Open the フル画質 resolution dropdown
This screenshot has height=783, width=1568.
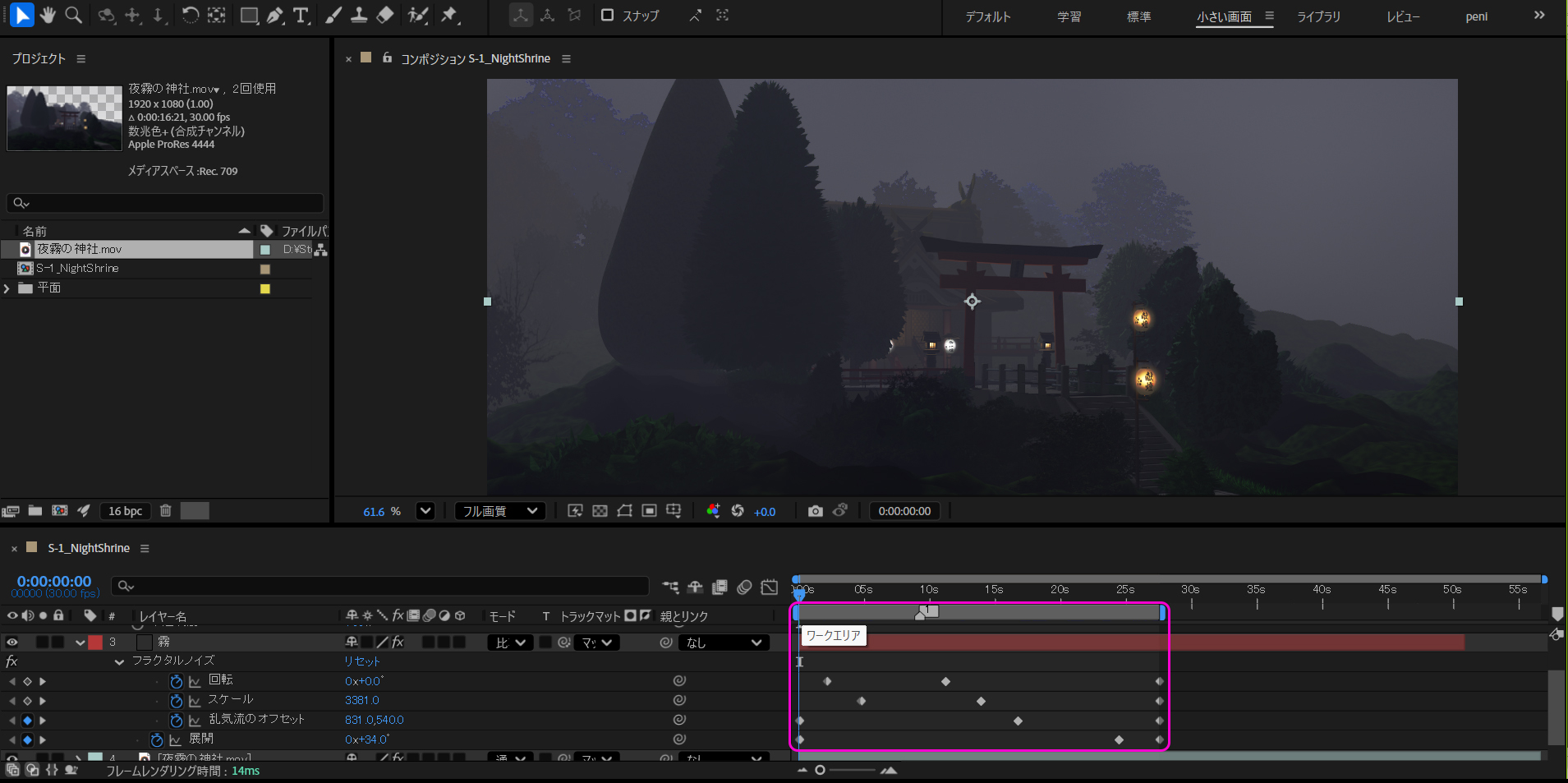[500, 511]
